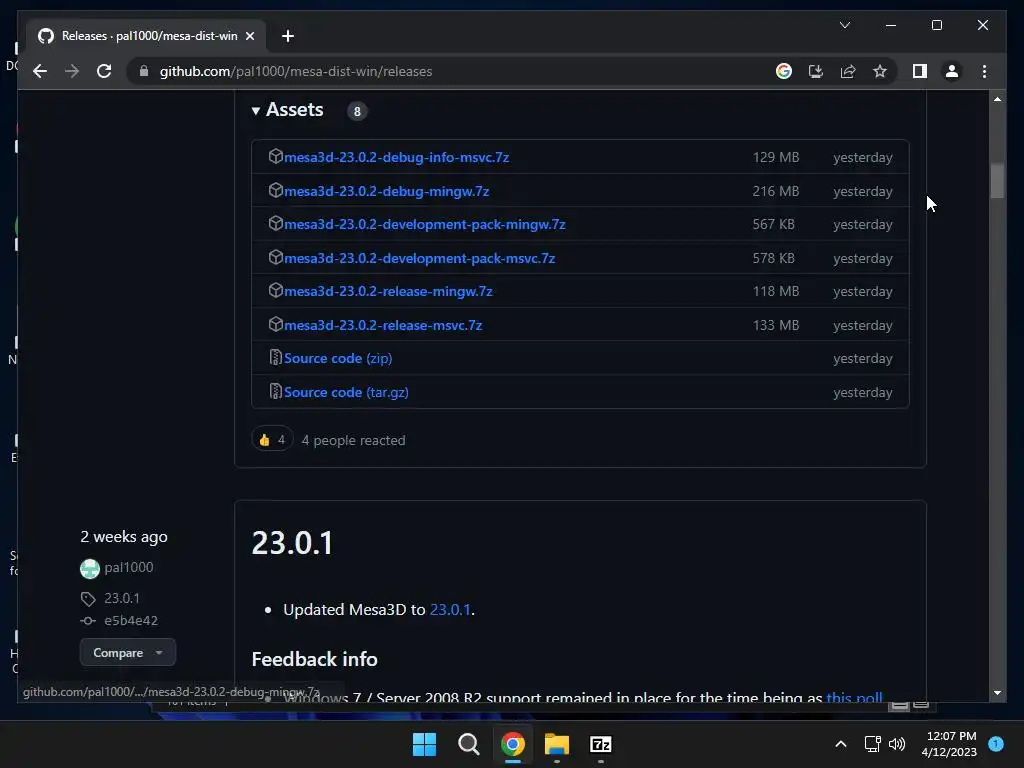Download mesa3d-23.0.2-release-msvc.7z
The image size is (1024, 768).
[x=383, y=325]
